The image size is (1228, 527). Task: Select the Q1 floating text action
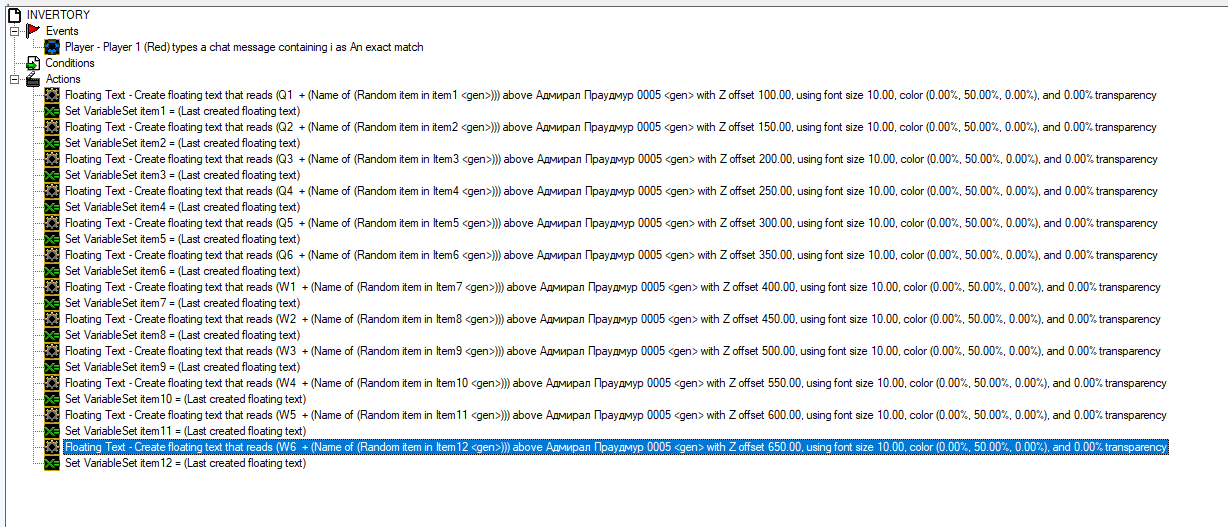tap(610, 95)
